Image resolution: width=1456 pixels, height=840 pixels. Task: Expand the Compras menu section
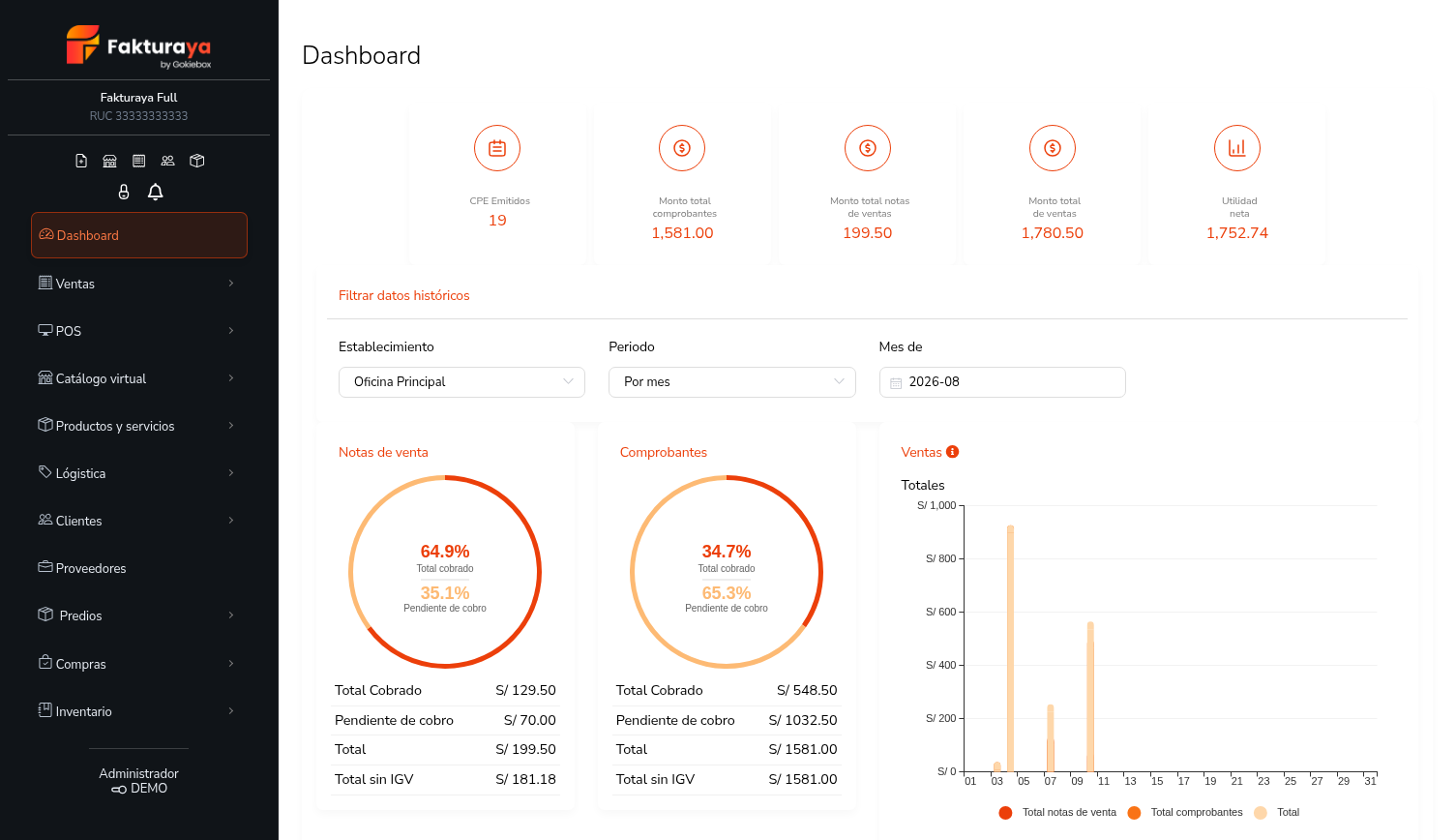pyautogui.click(x=139, y=664)
